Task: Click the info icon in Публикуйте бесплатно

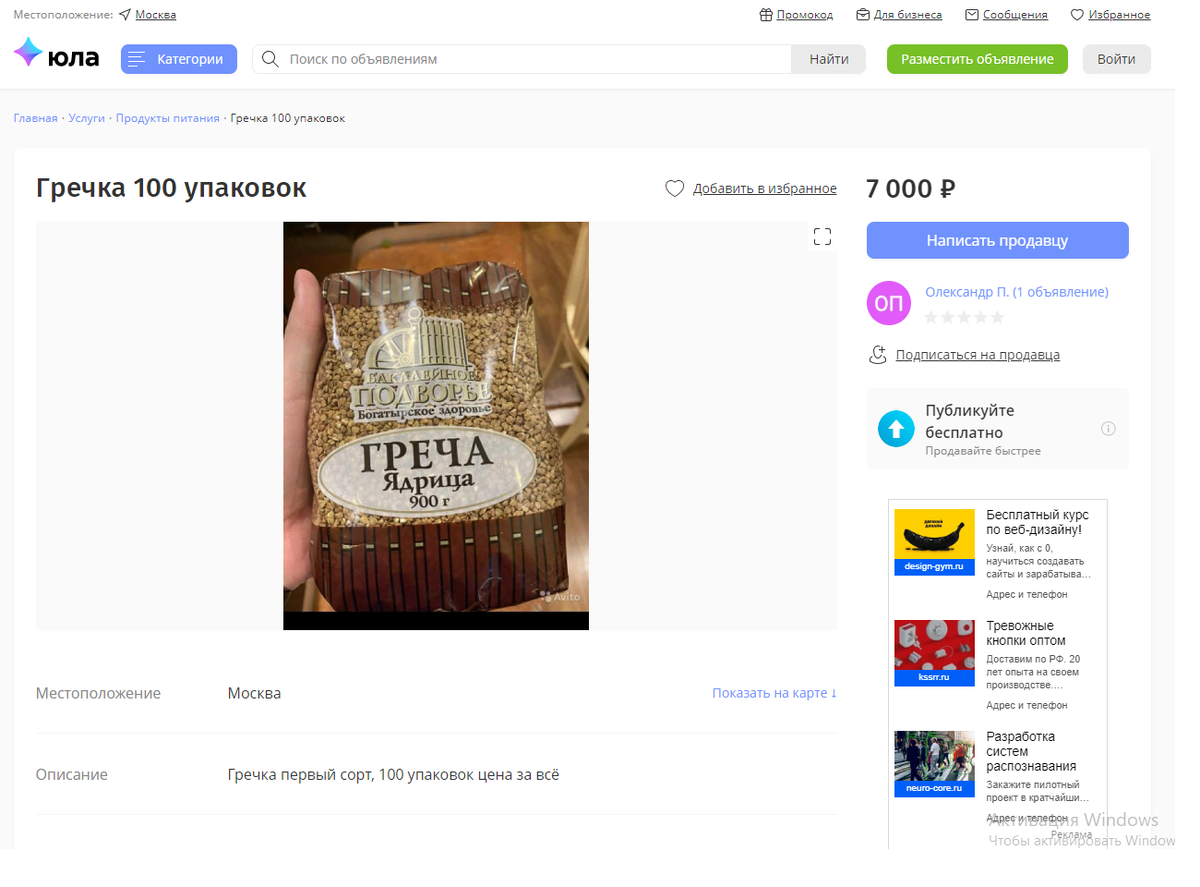Action: (1108, 429)
